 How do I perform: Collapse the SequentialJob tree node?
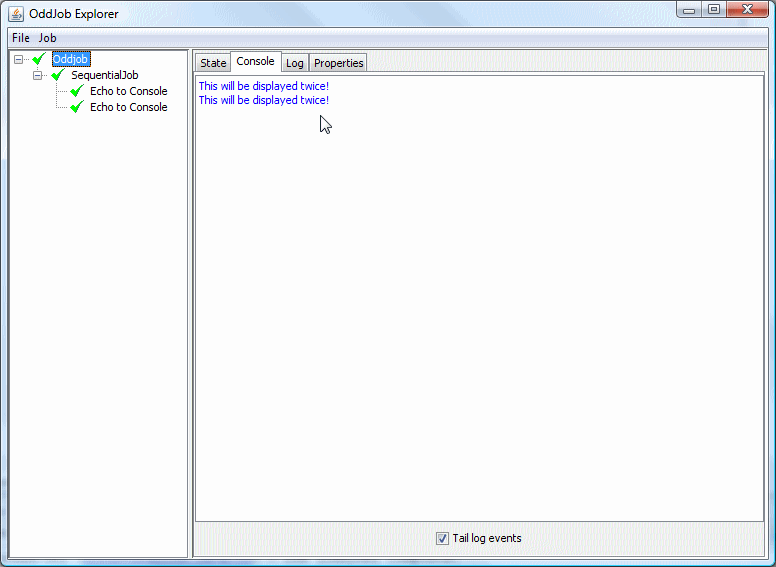[x=38, y=75]
